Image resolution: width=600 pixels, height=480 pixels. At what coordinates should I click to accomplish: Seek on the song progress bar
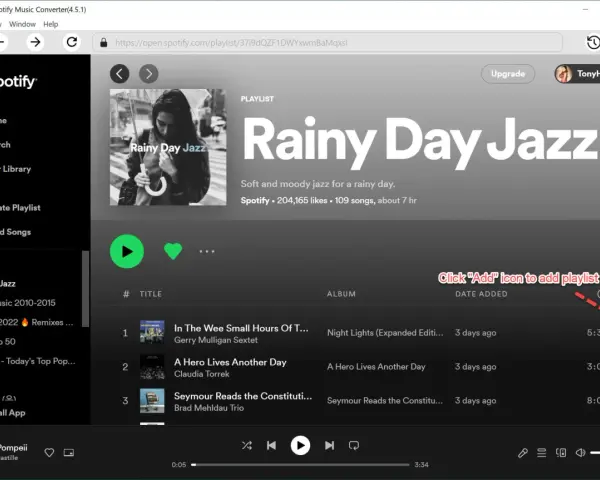(300, 465)
